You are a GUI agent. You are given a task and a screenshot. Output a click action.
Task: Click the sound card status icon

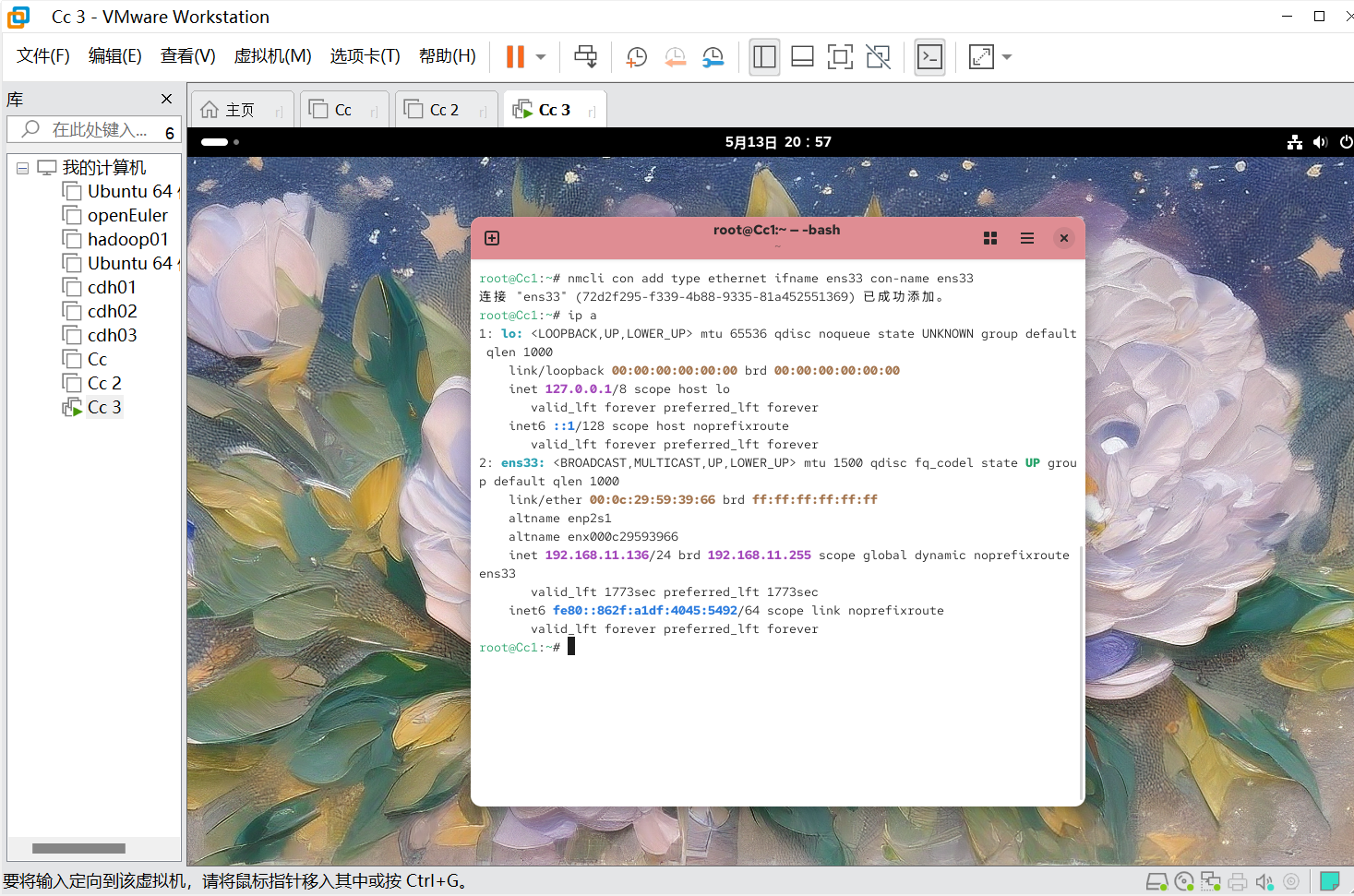[1264, 882]
